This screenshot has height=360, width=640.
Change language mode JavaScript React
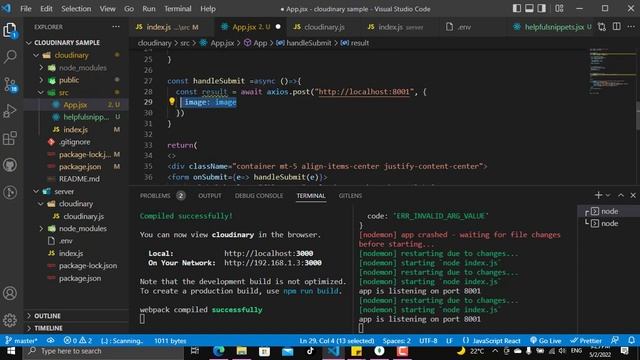tap(491, 340)
